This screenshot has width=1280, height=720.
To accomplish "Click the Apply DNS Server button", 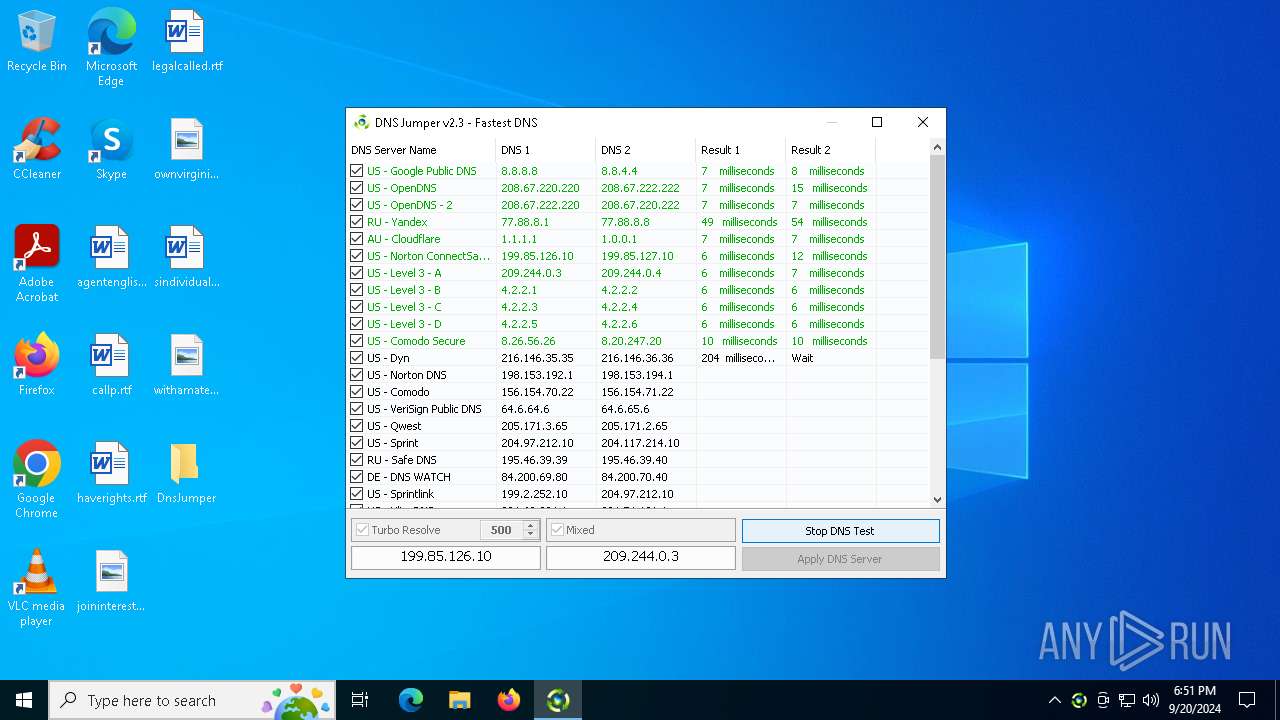I will click(840, 559).
